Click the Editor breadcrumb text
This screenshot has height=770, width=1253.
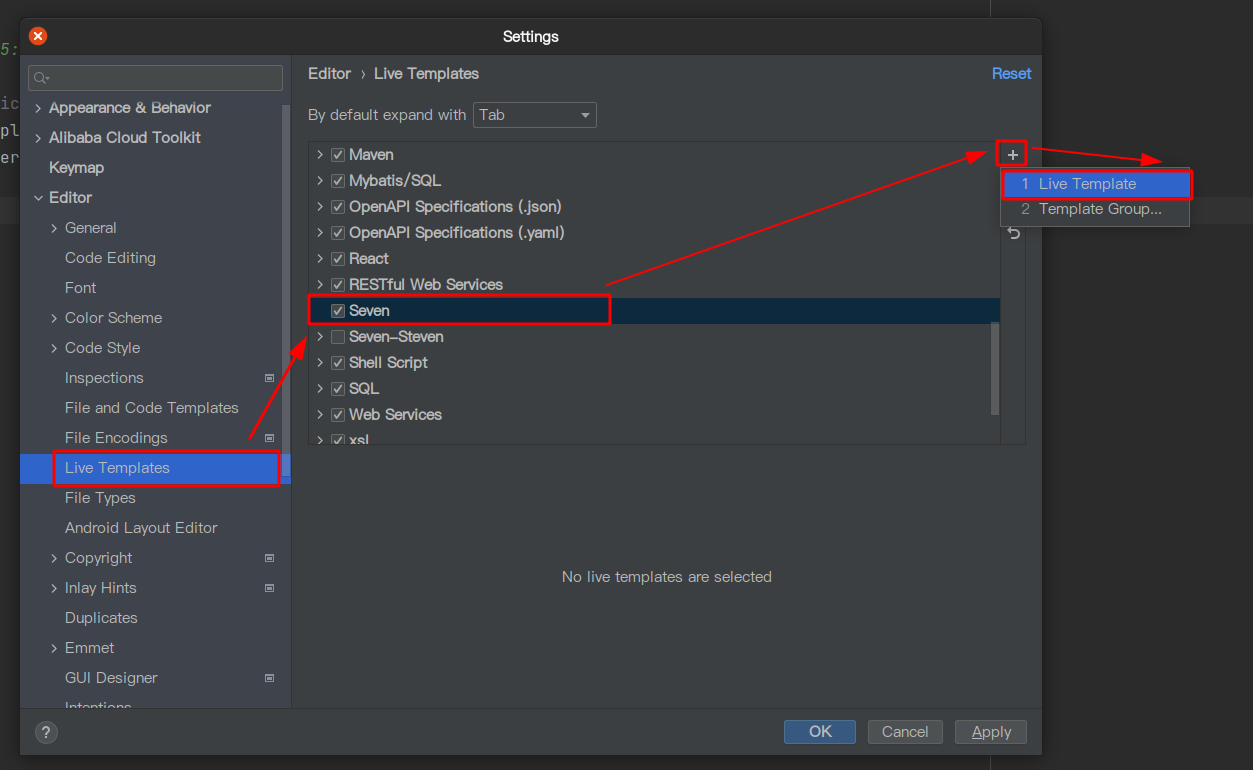tap(329, 74)
